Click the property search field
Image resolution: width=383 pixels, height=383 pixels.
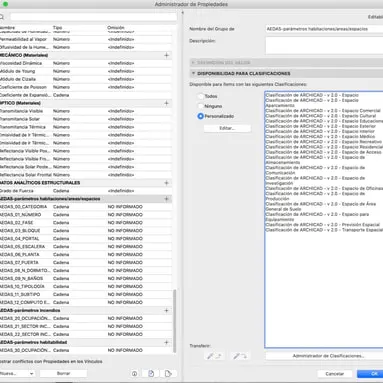pos(93,17)
